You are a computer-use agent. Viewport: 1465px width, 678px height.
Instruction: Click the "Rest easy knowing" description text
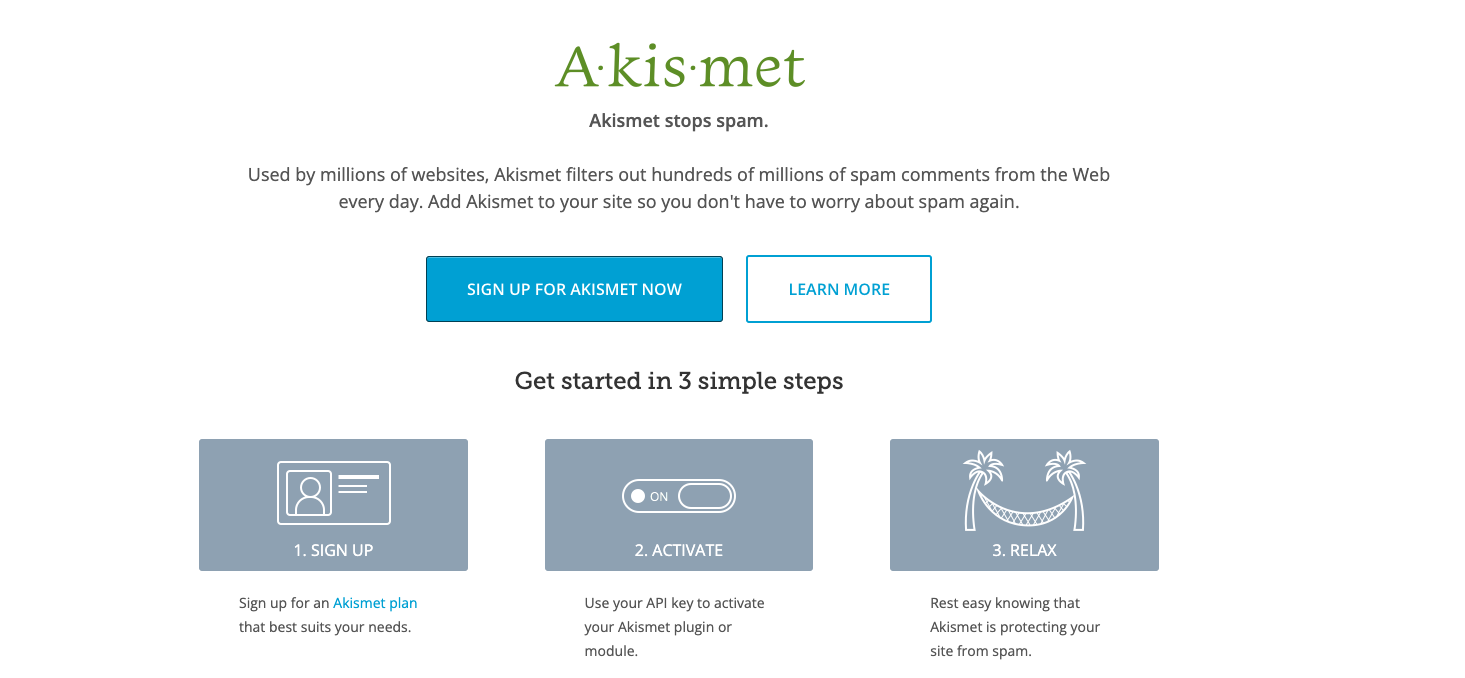1014,627
